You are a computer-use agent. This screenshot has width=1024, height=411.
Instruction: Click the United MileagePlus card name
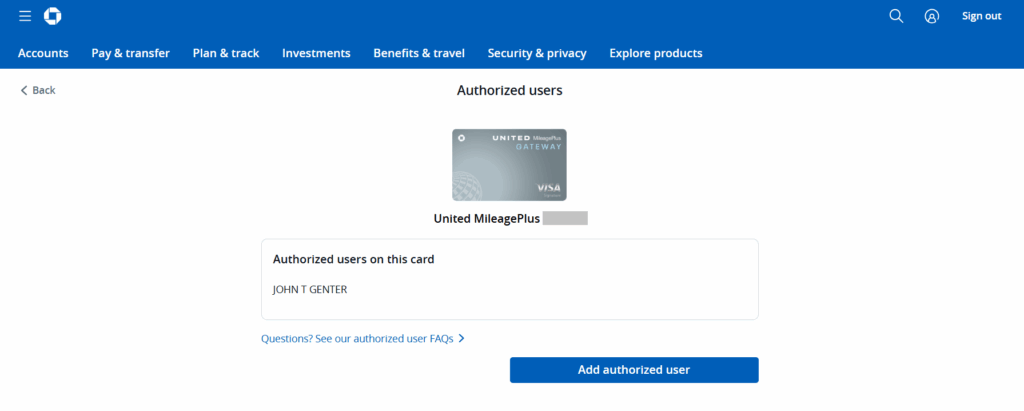pyautogui.click(x=487, y=219)
